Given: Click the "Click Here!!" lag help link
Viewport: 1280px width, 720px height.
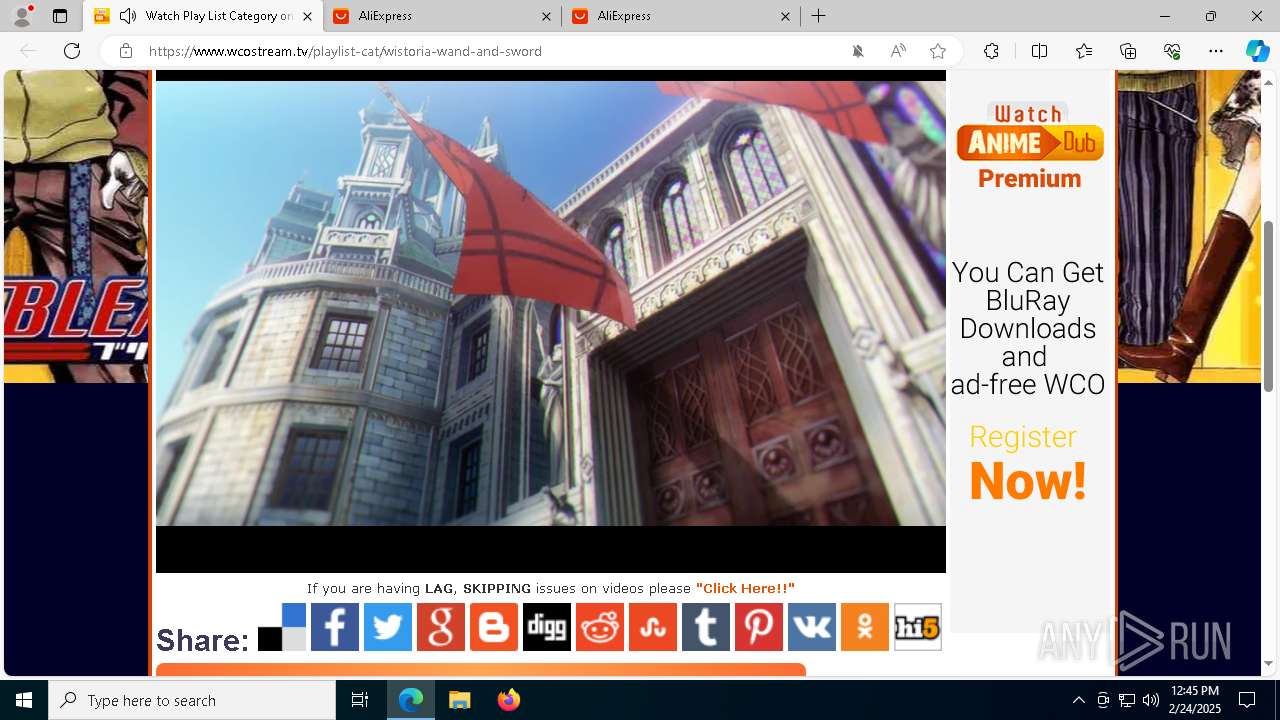Looking at the screenshot, I should 745,588.
